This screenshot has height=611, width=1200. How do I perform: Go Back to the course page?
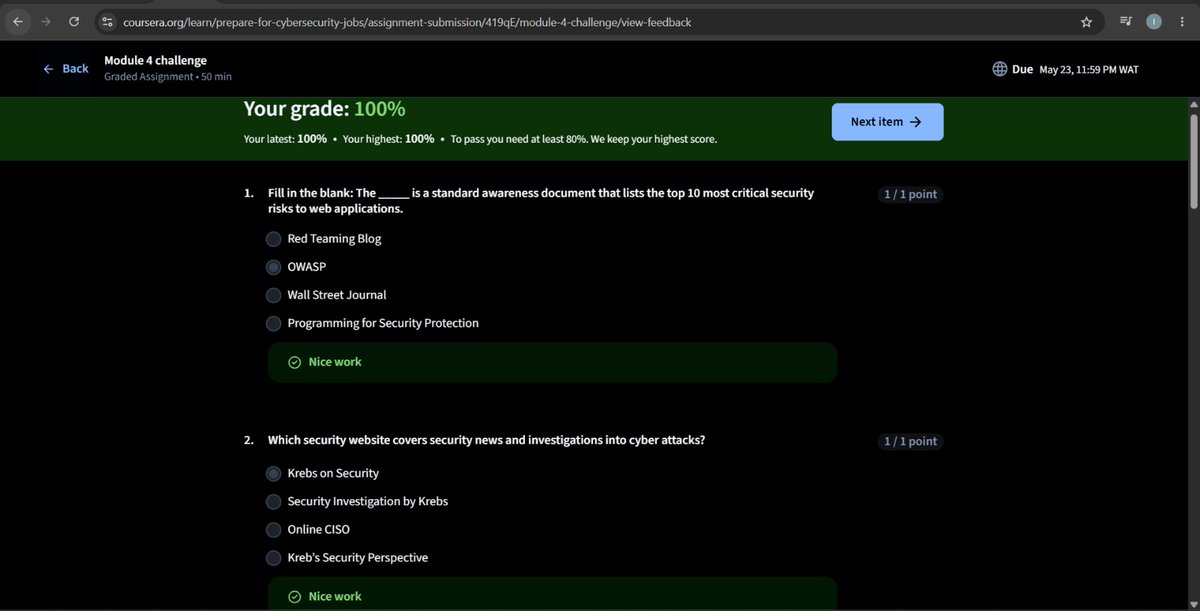click(x=66, y=69)
